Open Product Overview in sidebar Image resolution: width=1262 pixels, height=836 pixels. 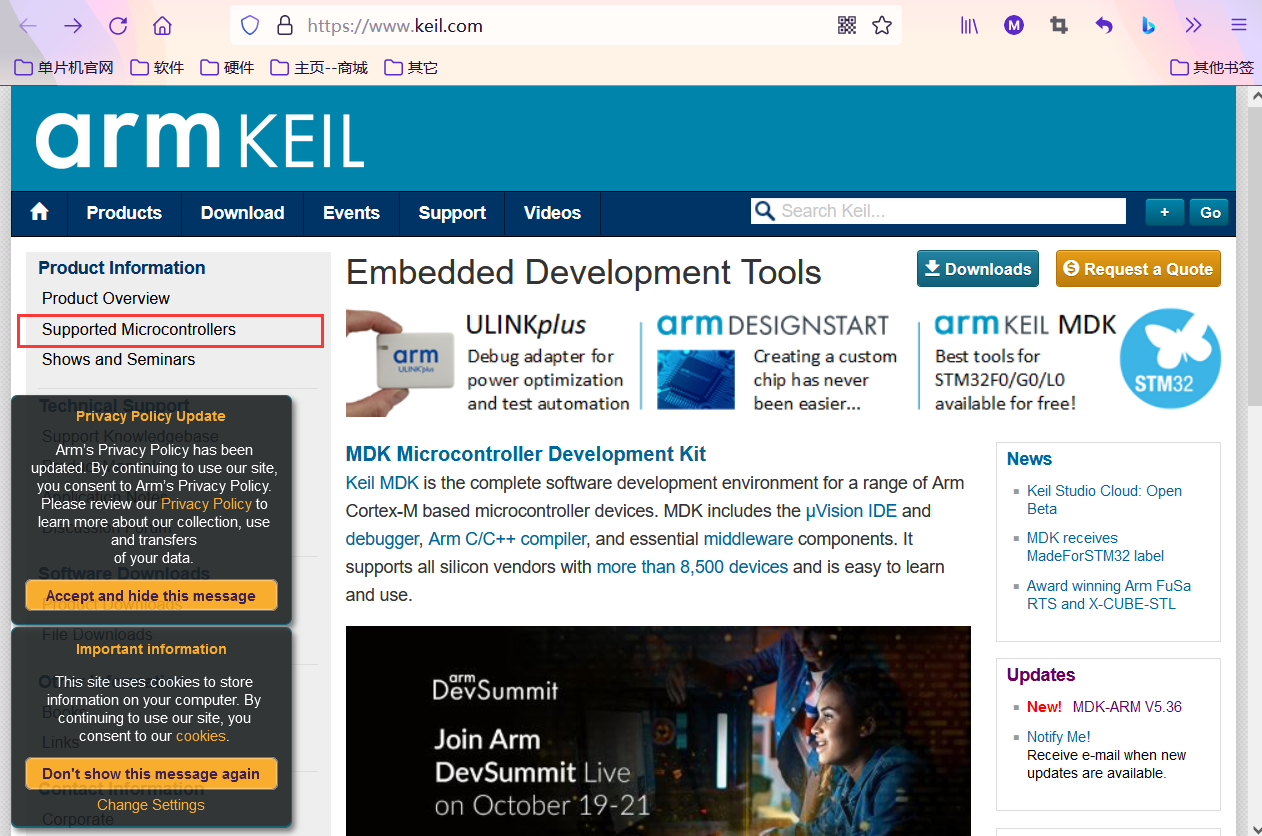point(106,298)
